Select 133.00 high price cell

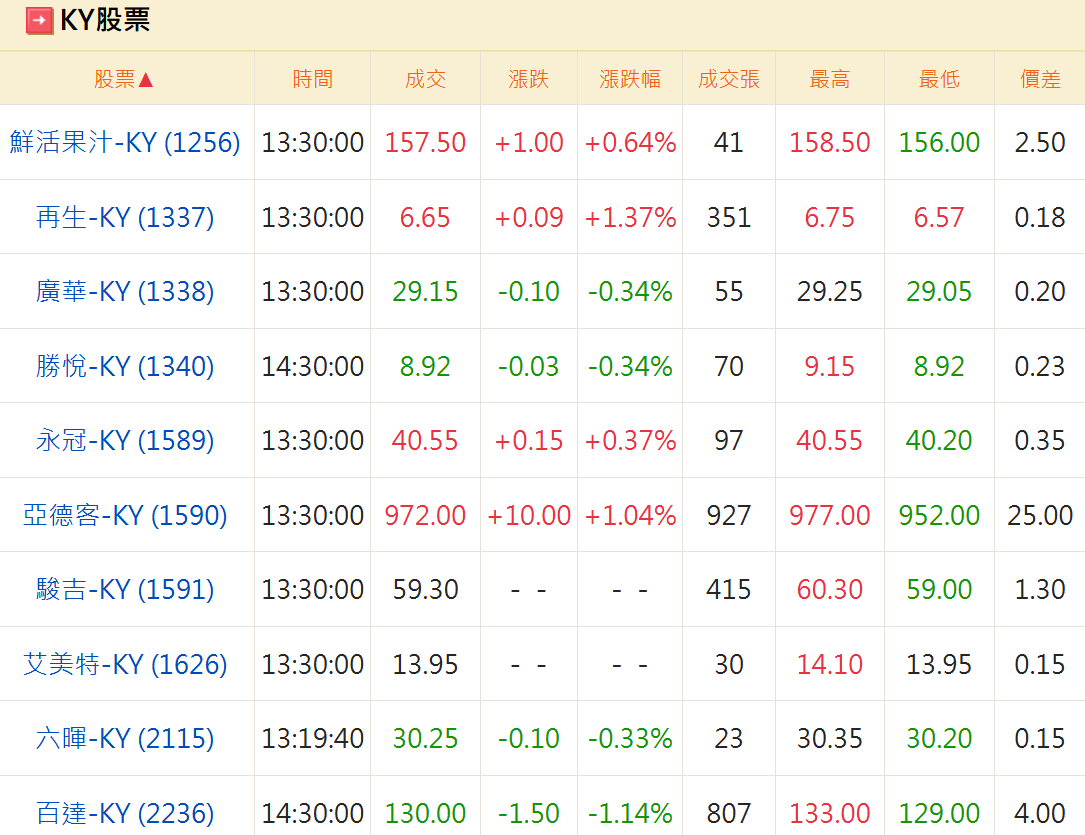[830, 814]
